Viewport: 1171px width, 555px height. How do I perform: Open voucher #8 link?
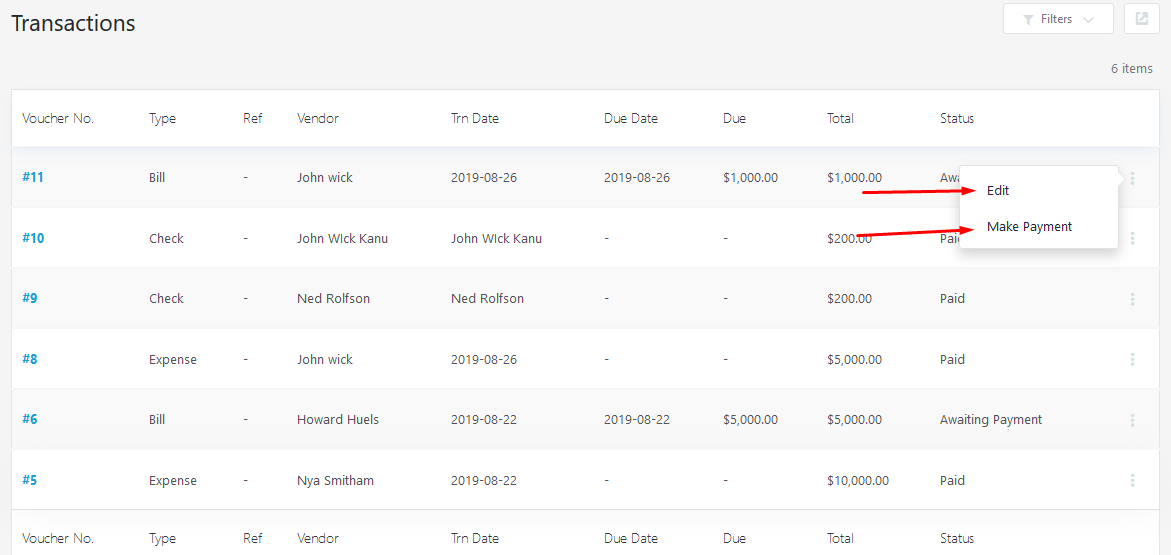30,359
